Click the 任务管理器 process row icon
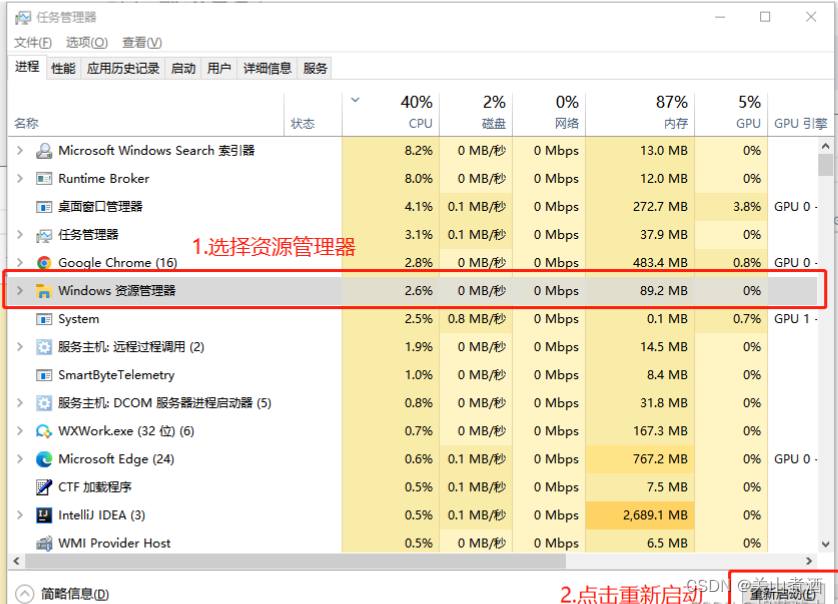This screenshot has width=838, height=604. [44, 235]
